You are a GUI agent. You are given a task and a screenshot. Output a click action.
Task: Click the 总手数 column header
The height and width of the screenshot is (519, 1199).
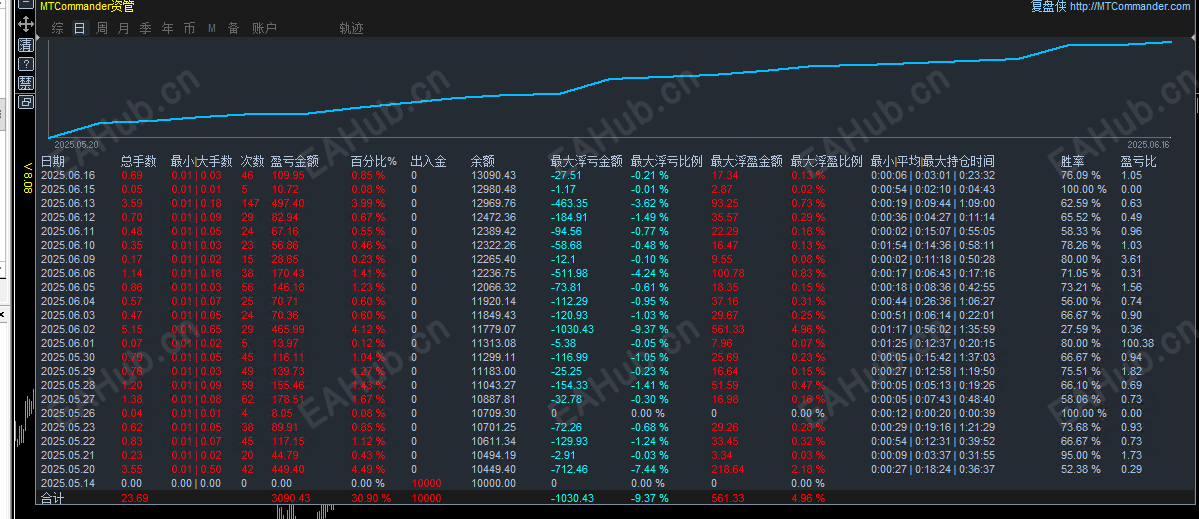(138, 161)
